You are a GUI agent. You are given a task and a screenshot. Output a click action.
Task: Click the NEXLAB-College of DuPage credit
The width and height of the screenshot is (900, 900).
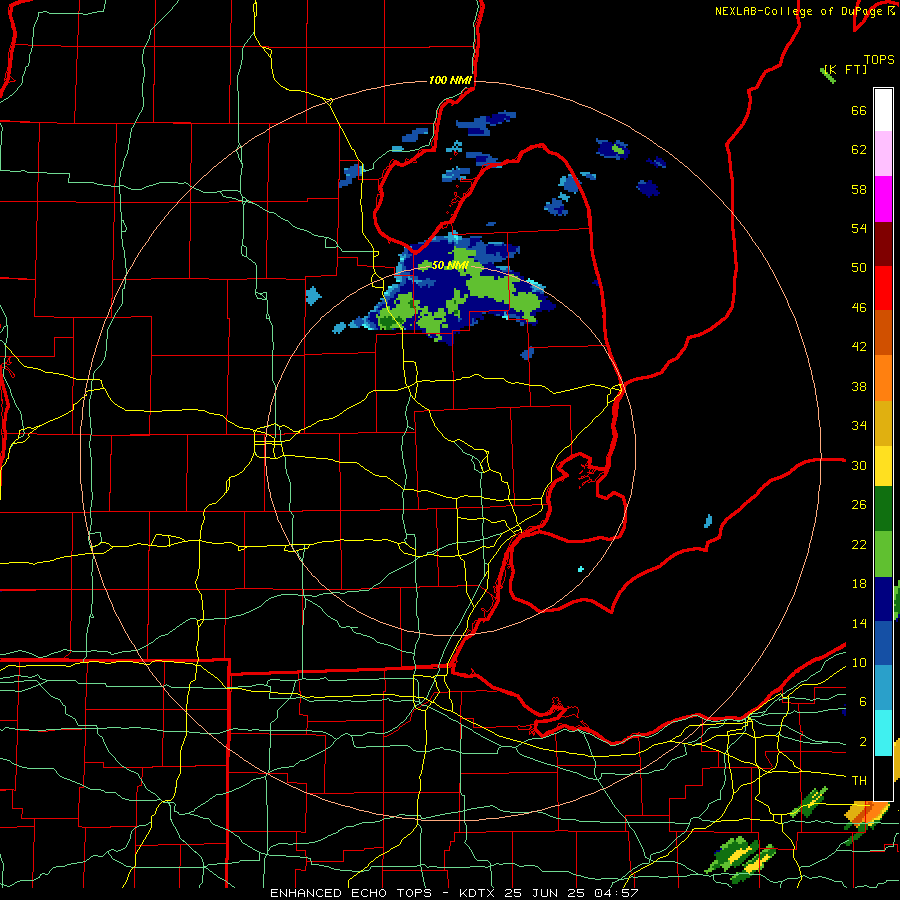805,11
